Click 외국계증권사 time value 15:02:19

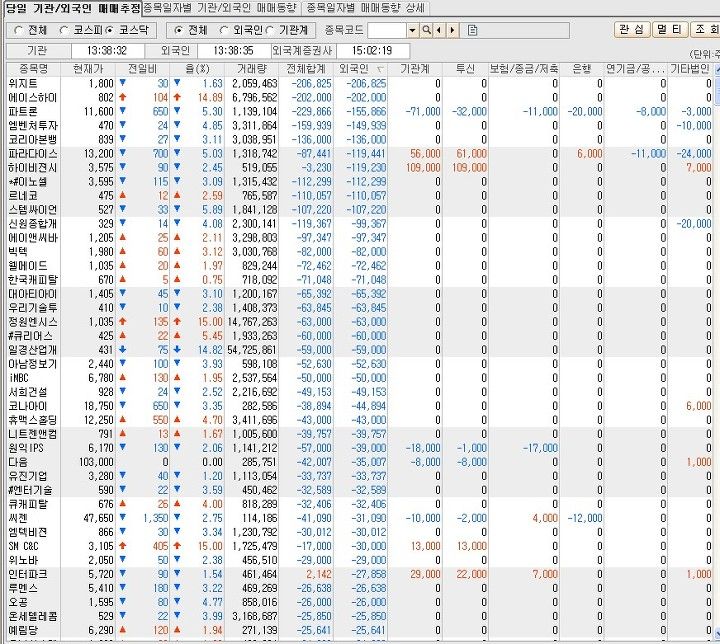pos(372,51)
